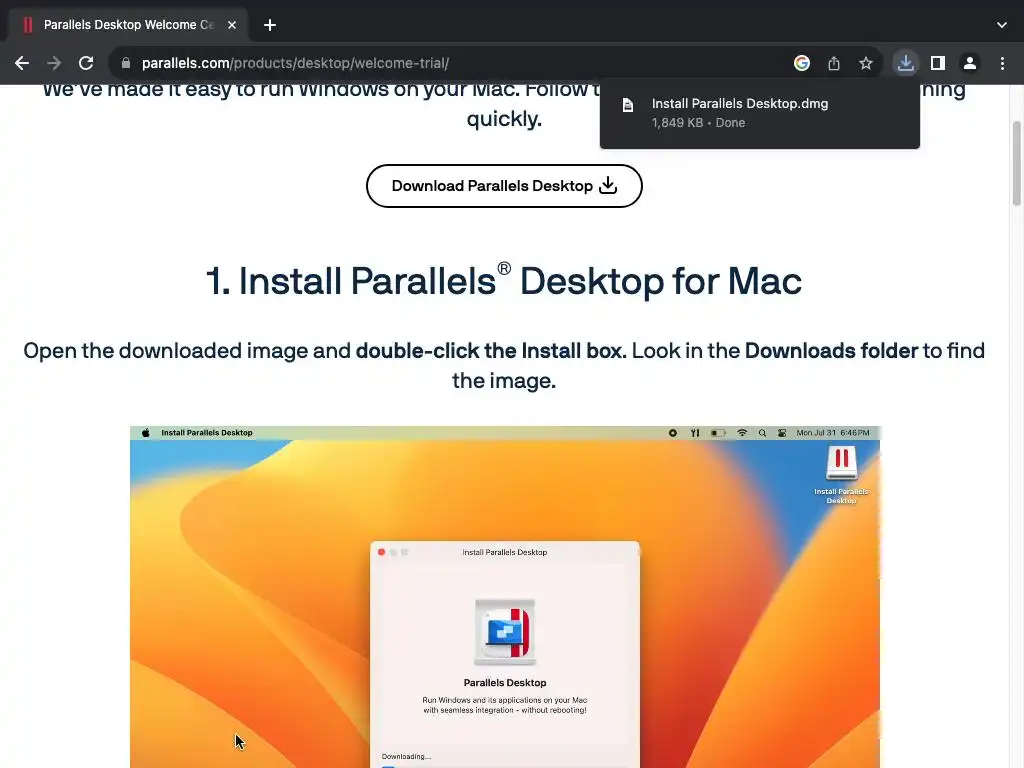Reload the Parallels welcome page
Screen dimensions: 1024x768
click(86, 63)
